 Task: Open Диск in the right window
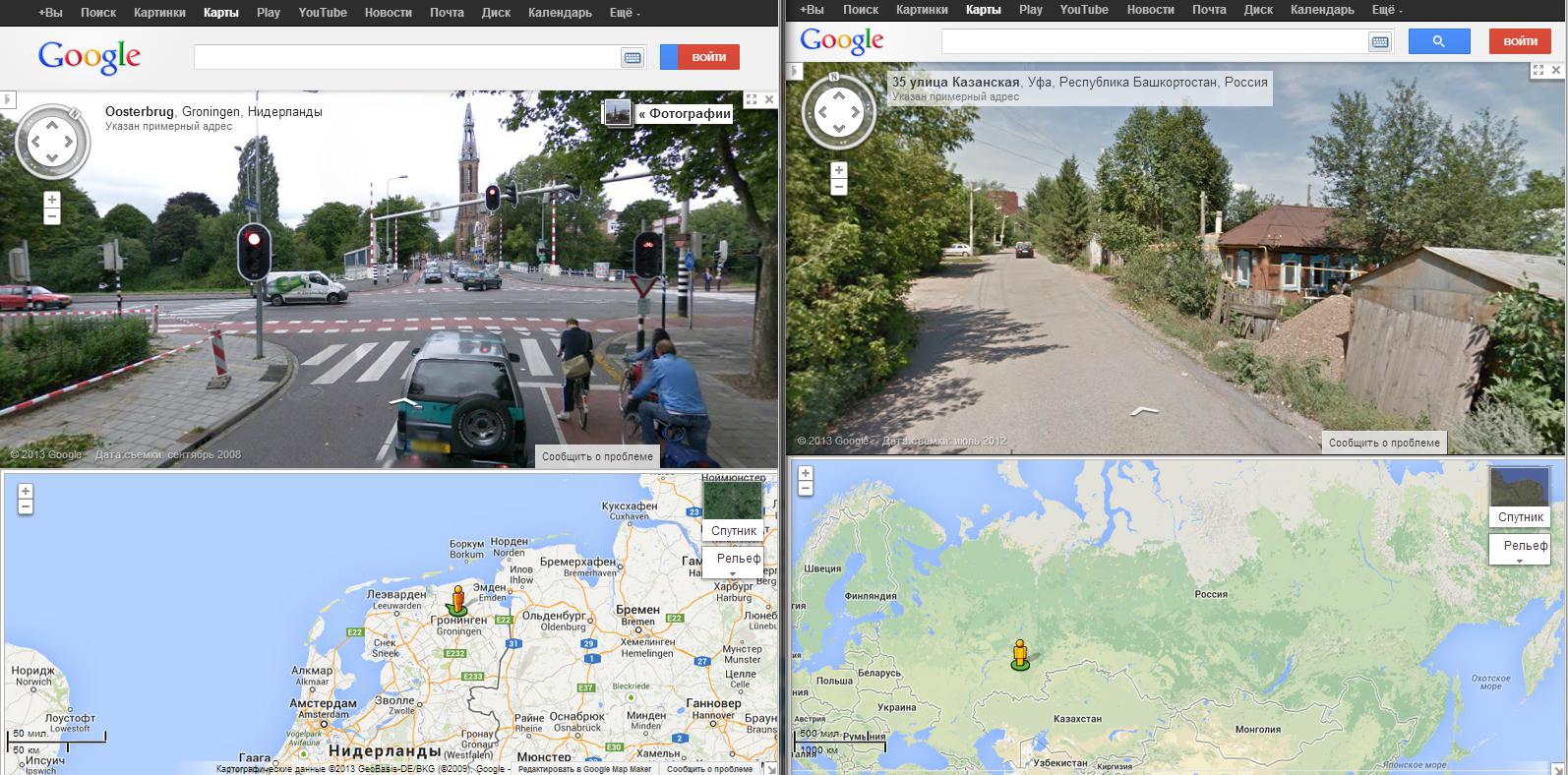pyautogui.click(x=1258, y=10)
